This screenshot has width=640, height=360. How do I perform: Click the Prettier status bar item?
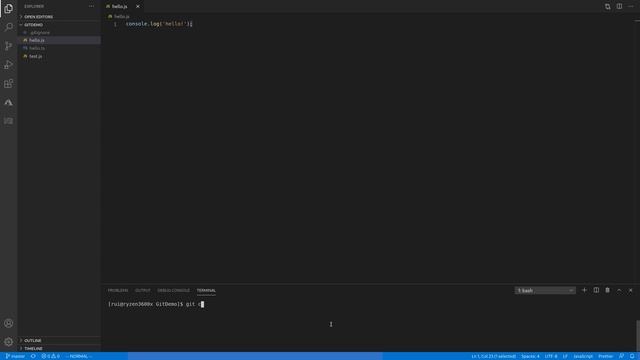[x=606, y=356]
